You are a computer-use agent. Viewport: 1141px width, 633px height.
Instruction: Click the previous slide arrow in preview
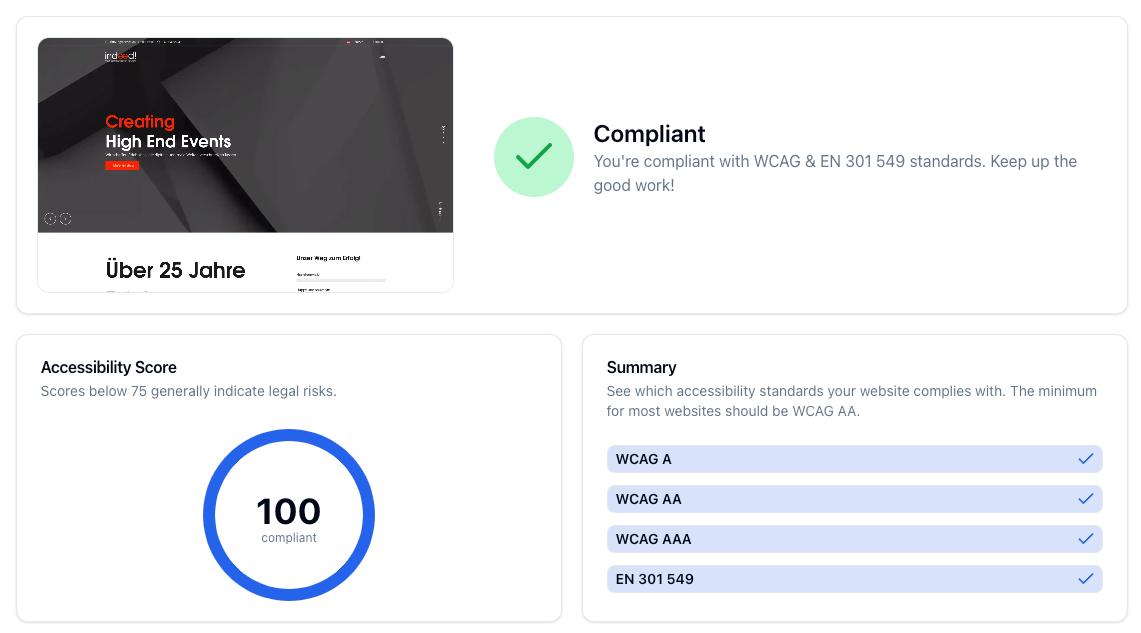point(50,219)
